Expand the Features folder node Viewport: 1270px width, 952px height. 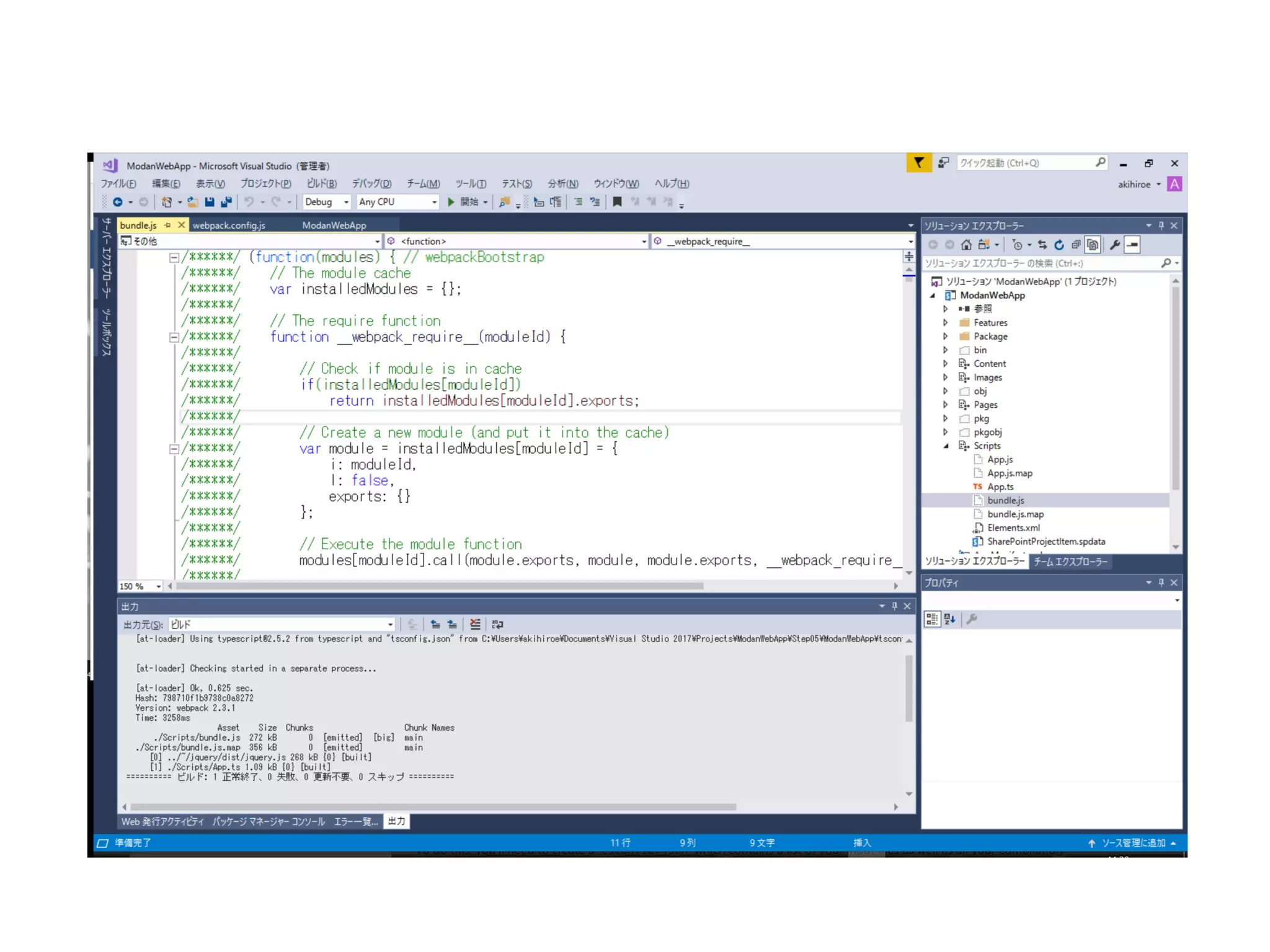click(x=945, y=322)
